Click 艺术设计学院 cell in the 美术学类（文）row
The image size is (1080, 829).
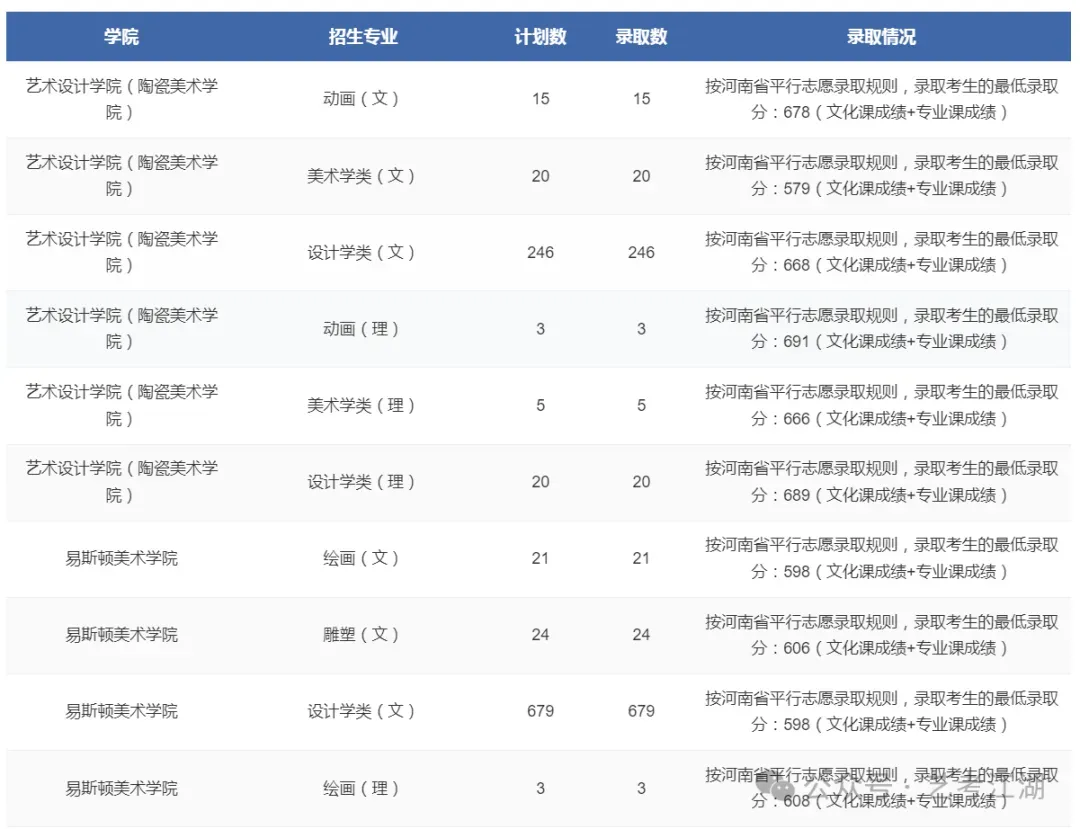pos(121,176)
